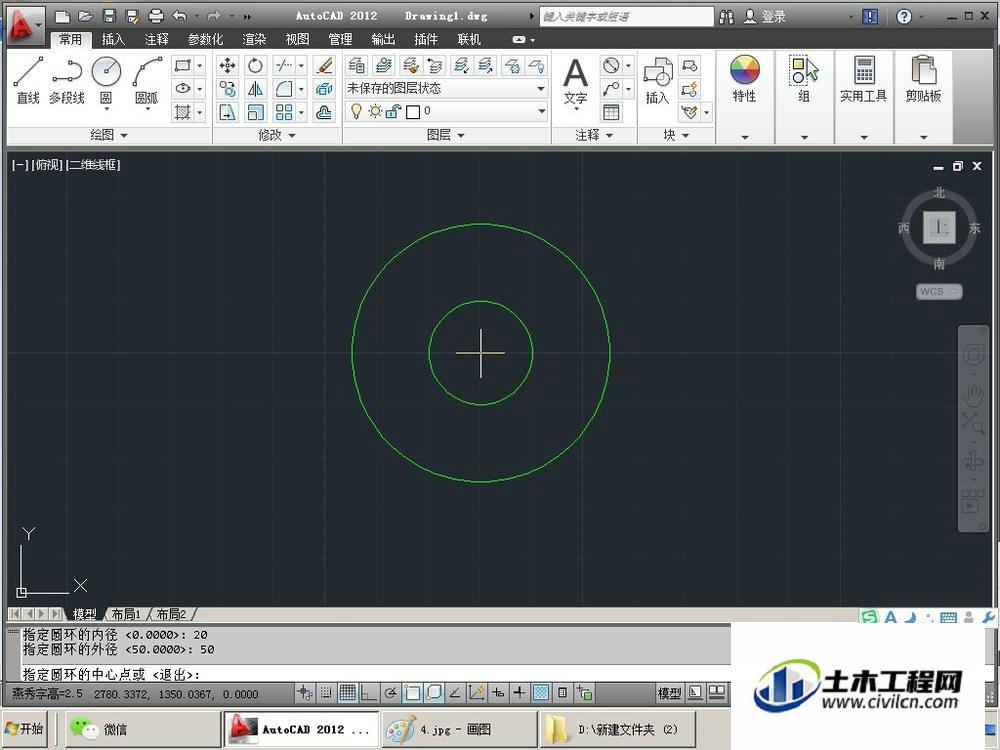This screenshot has width=1000, height=750.
Task: Activate the Trim tool
Action: click(x=283, y=65)
